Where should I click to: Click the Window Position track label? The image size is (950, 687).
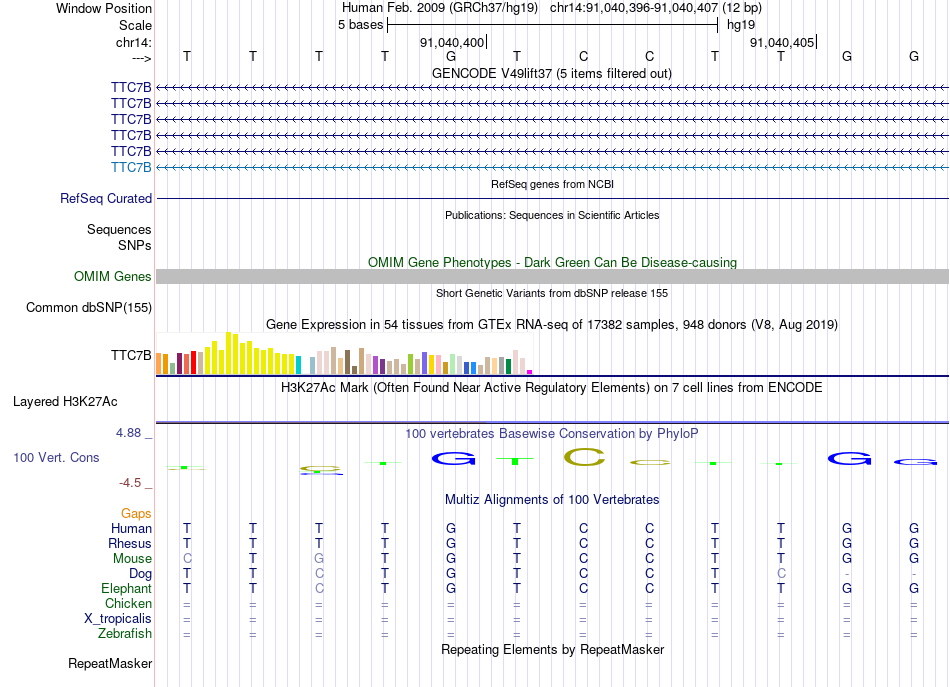tap(104, 8)
